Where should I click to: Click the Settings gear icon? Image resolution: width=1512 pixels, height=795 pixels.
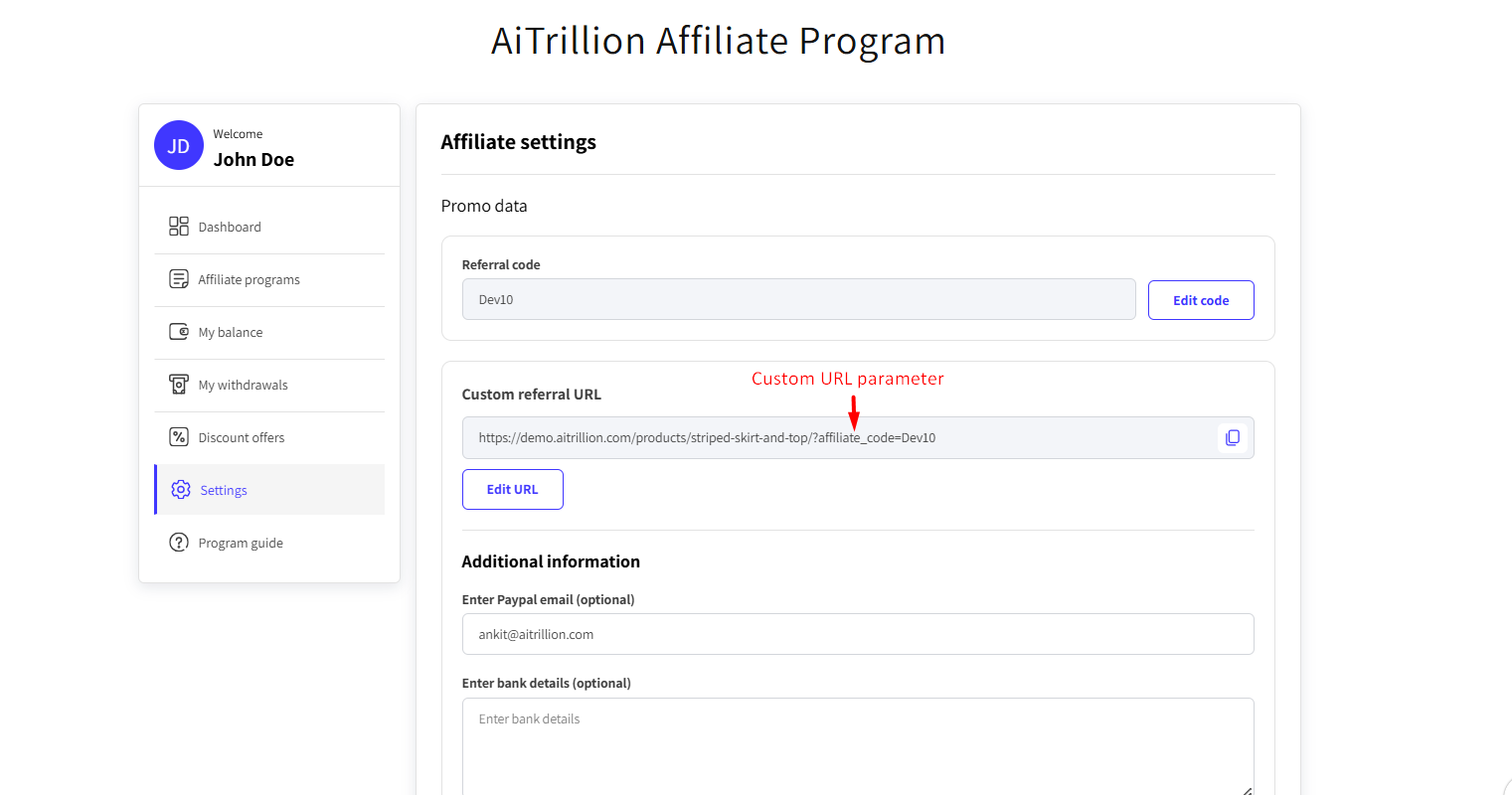pyautogui.click(x=181, y=490)
